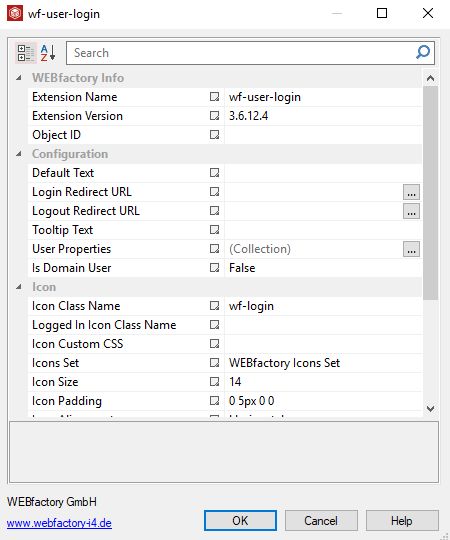
Task: Click the marker square next to User Properties
Action: tap(214, 249)
